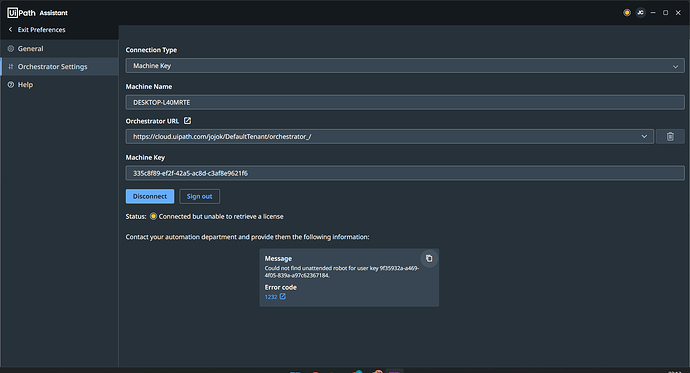Click the Connection Type label
Viewport: 690px width, 373px height.
(151, 50)
